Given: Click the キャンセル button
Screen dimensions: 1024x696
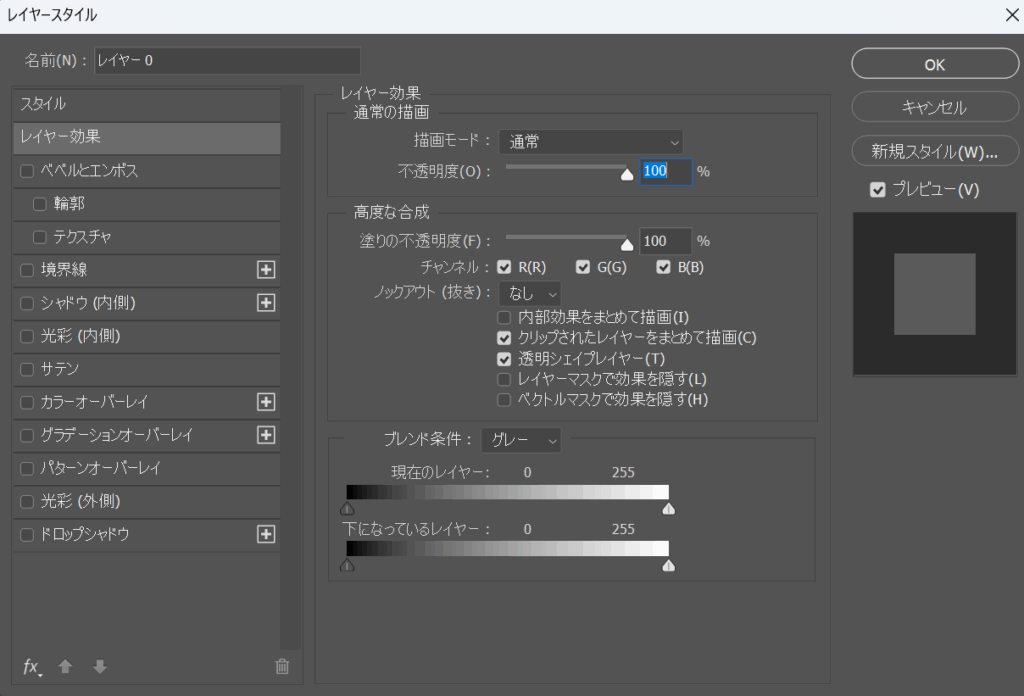Looking at the screenshot, I should [x=935, y=107].
